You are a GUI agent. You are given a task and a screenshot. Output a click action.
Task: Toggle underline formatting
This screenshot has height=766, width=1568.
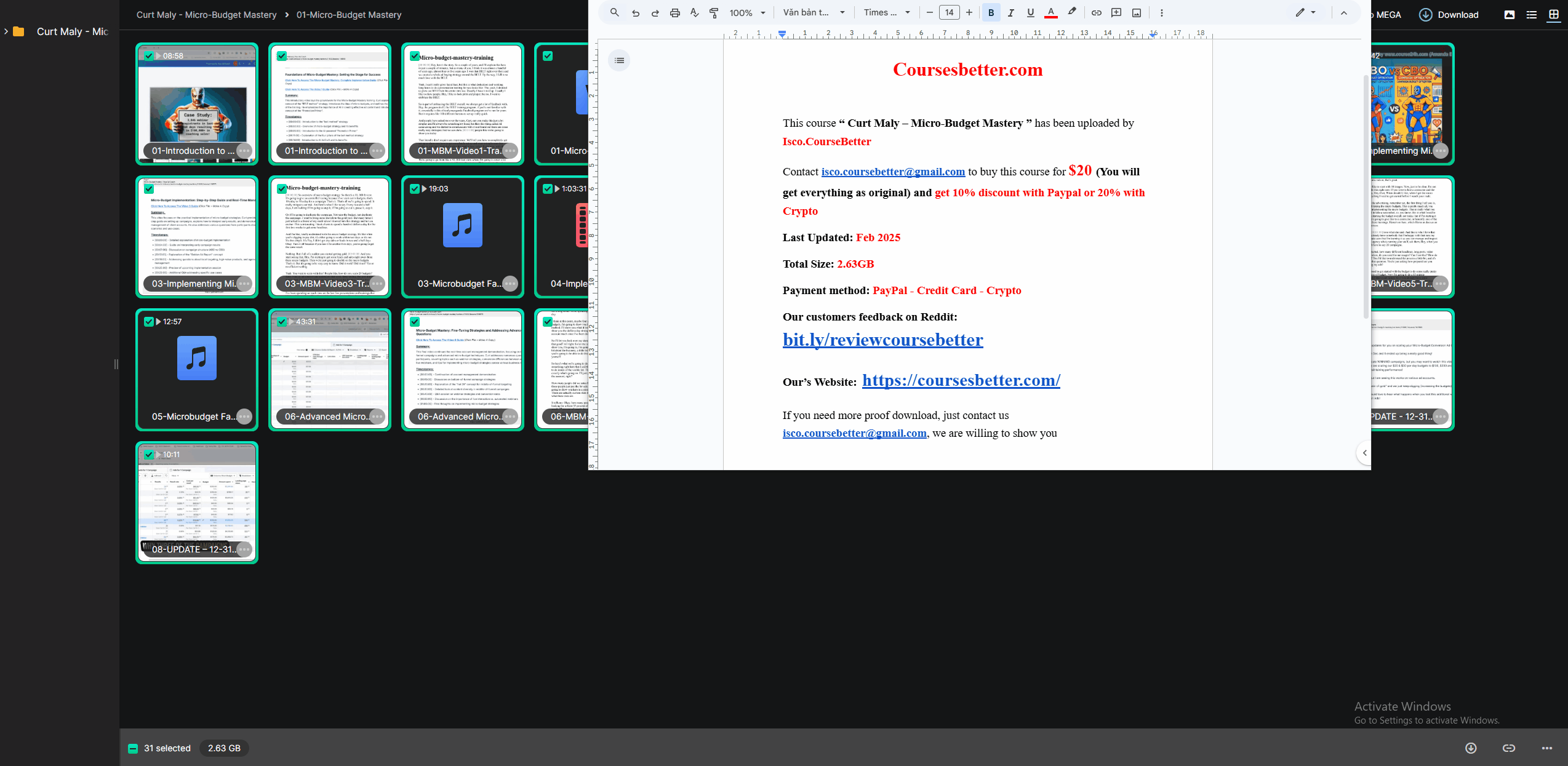[x=1030, y=12]
